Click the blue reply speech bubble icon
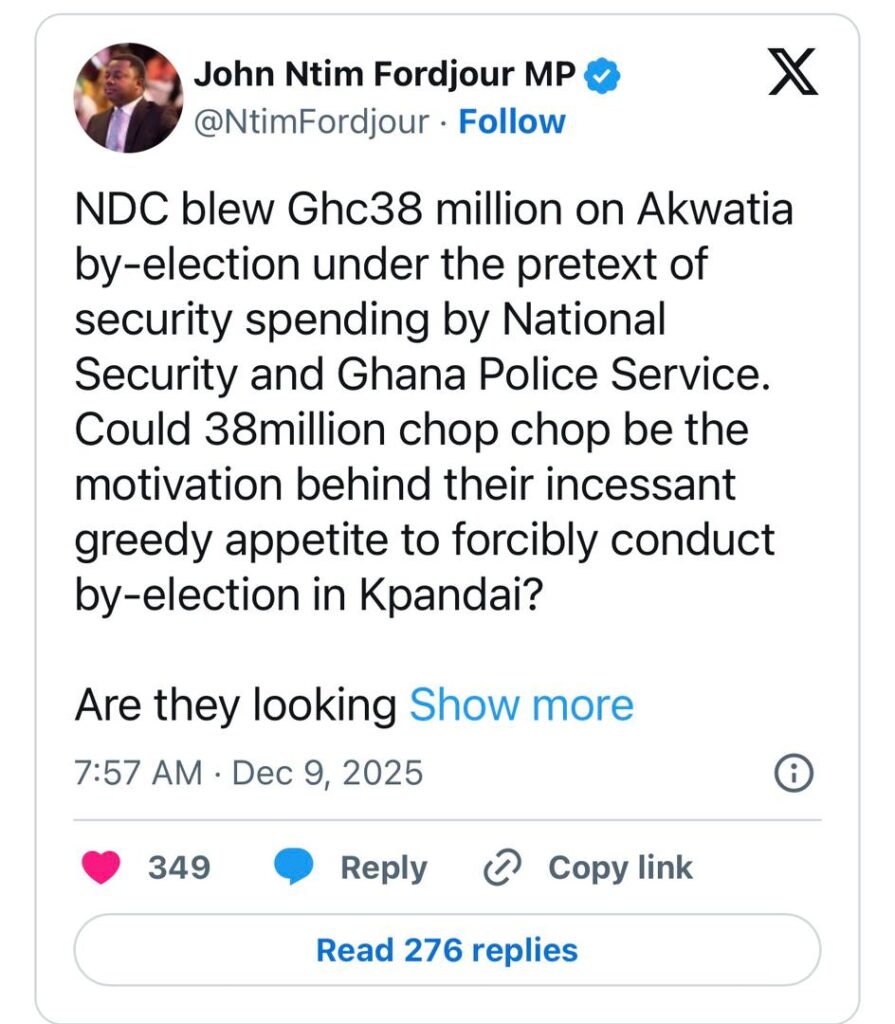895x1024 pixels. (x=294, y=867)
